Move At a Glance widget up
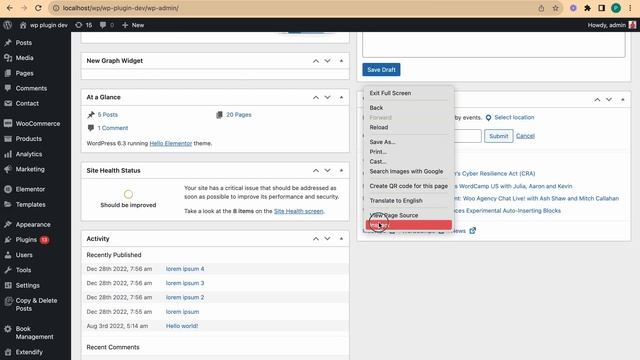Viewport: 640px width, 360px height. click(x=316, y=98)
